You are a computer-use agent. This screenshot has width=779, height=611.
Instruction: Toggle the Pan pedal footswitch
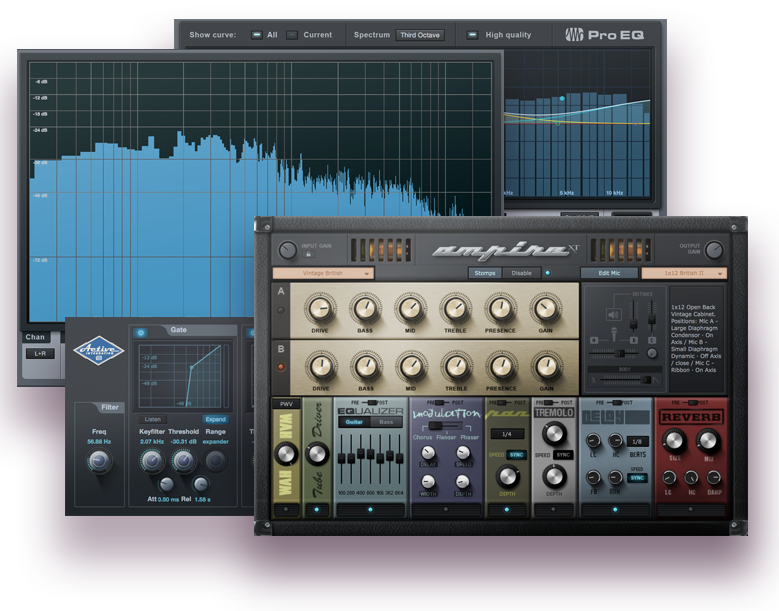pyautogui.click(x=507, y=510)
